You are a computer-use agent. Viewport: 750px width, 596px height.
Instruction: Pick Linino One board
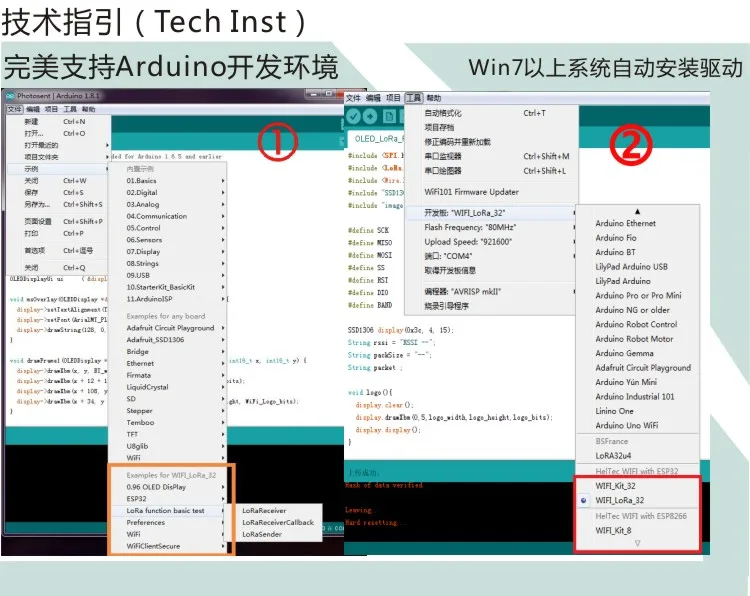point(614,411)
